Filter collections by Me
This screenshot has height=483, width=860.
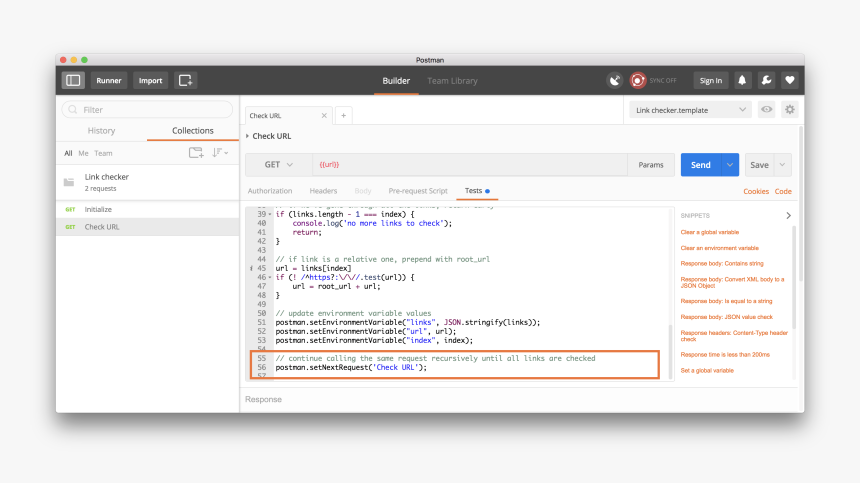pyautogui.click(x=83, y=153)
